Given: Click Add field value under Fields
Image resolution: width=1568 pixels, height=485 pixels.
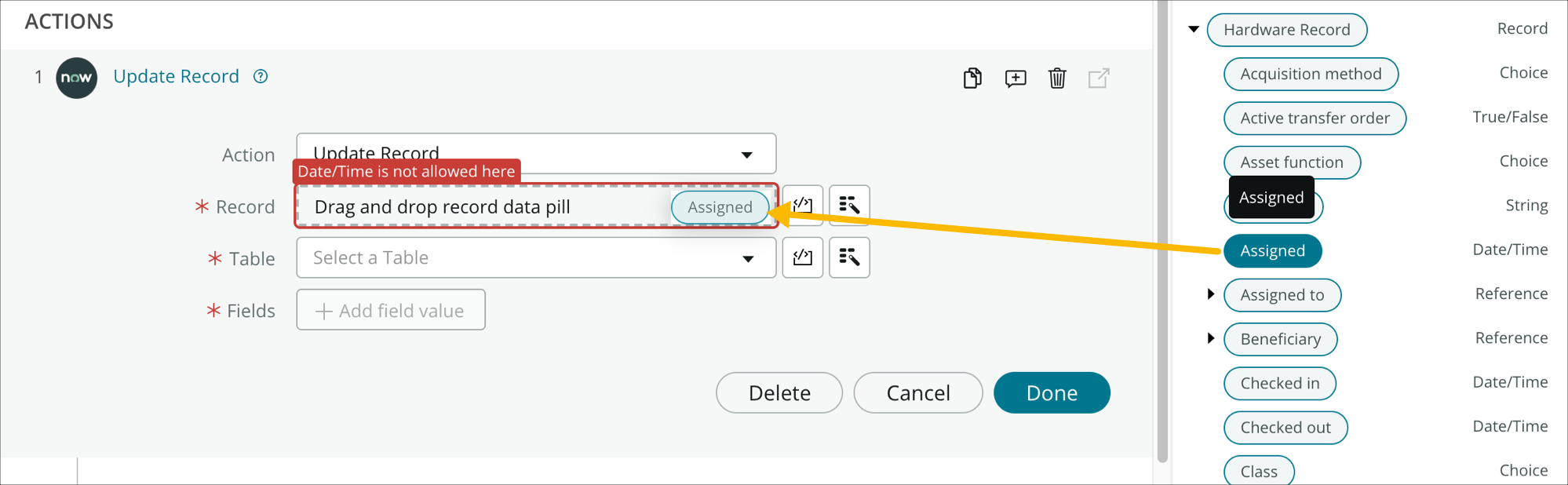Looking at the screenshot, I should tap(390, 310).
